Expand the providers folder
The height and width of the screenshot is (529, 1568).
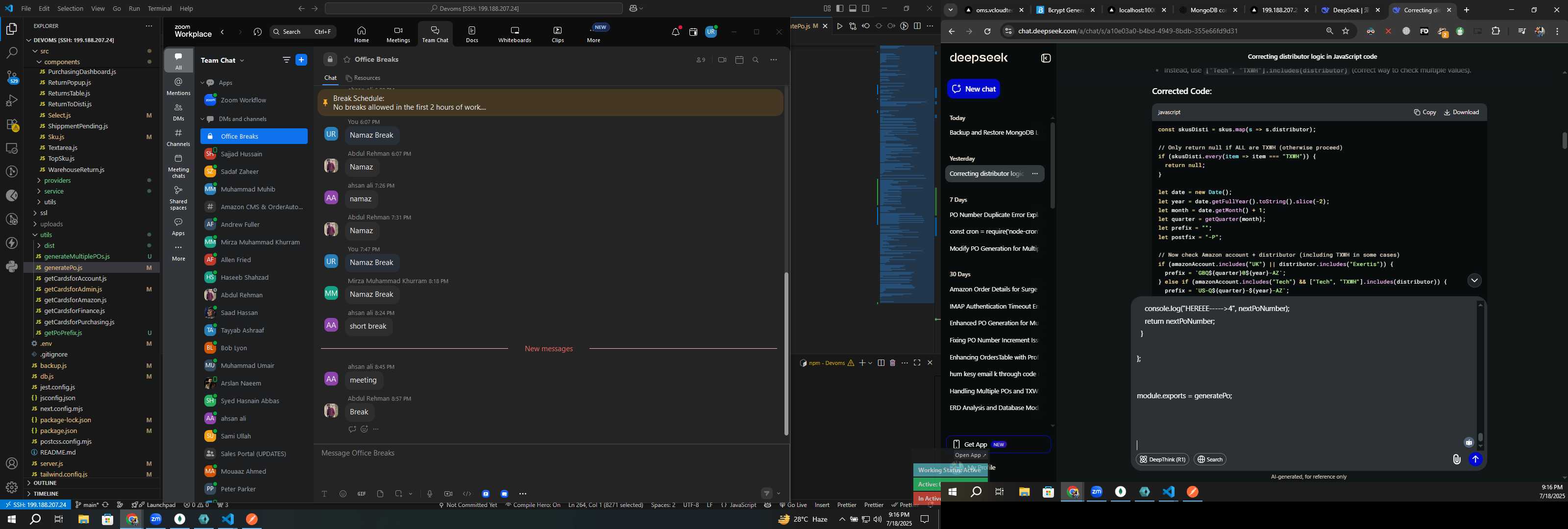click(57, 181)
